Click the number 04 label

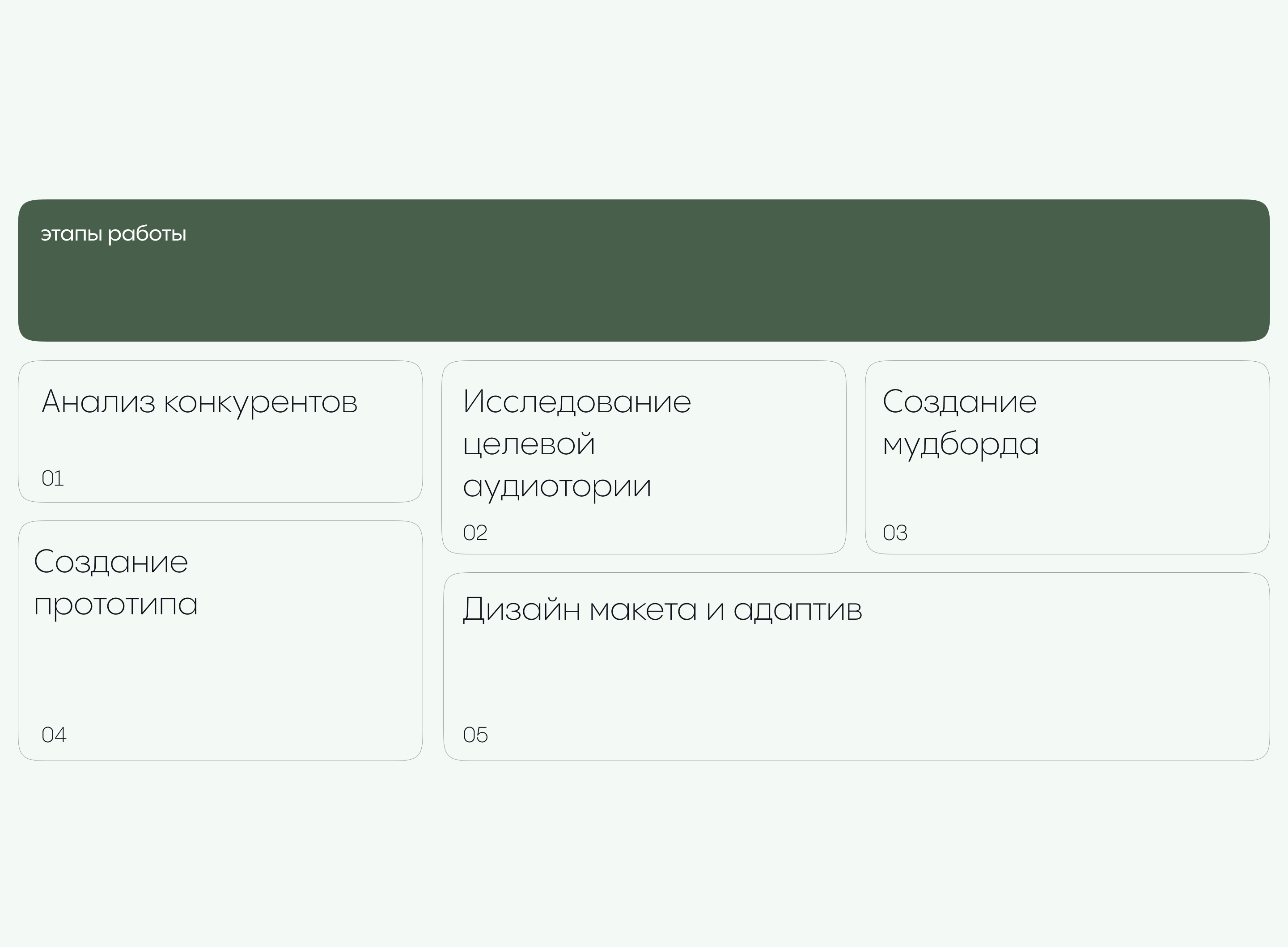click(54, 734)
